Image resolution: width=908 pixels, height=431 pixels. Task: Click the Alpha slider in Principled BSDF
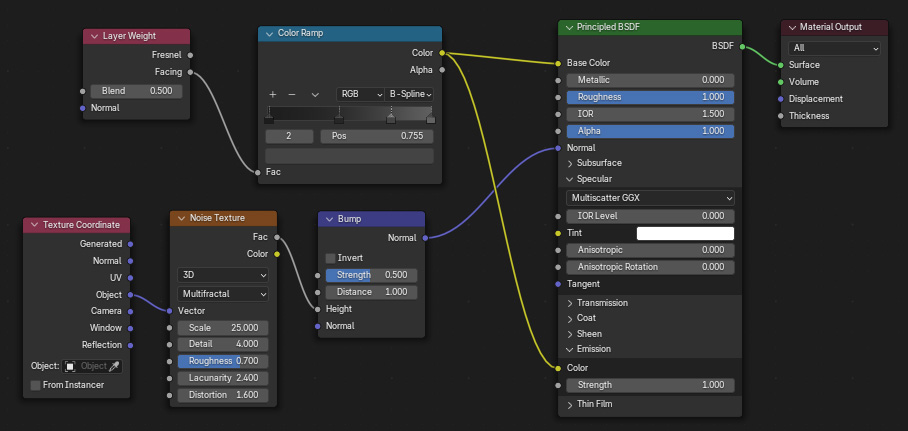(x=650, y=131)
